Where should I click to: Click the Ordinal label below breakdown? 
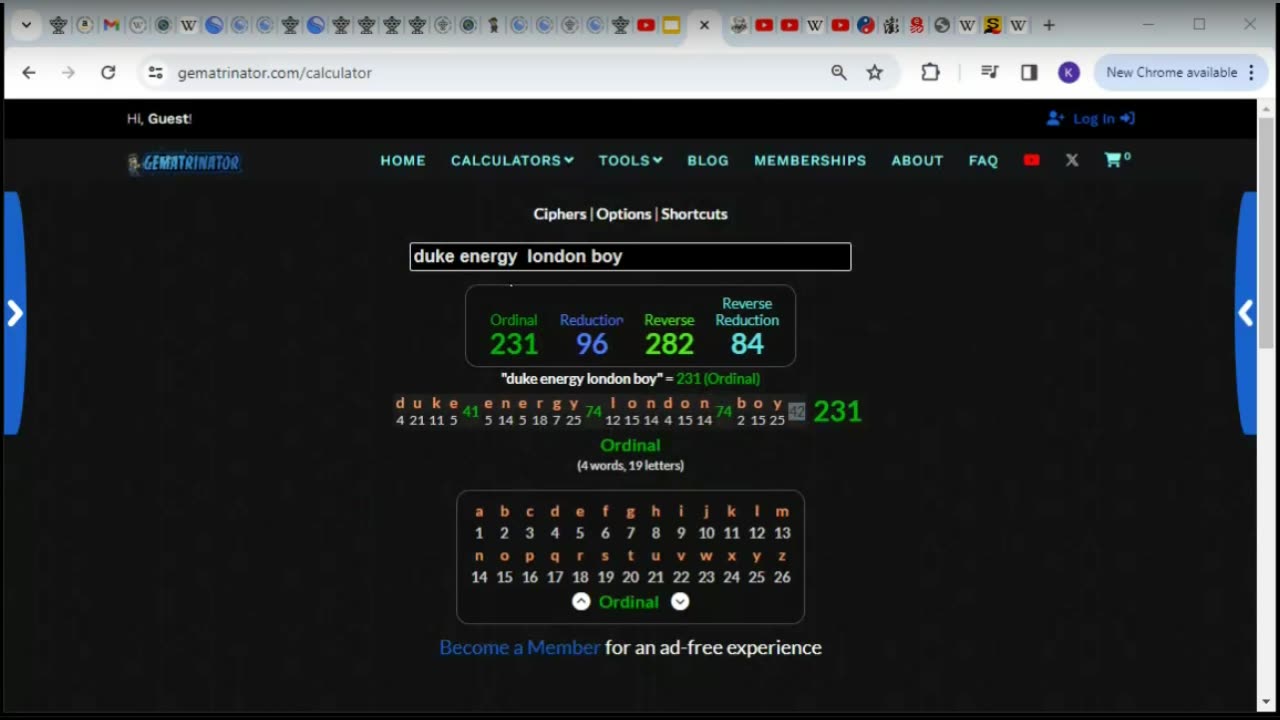630,445
